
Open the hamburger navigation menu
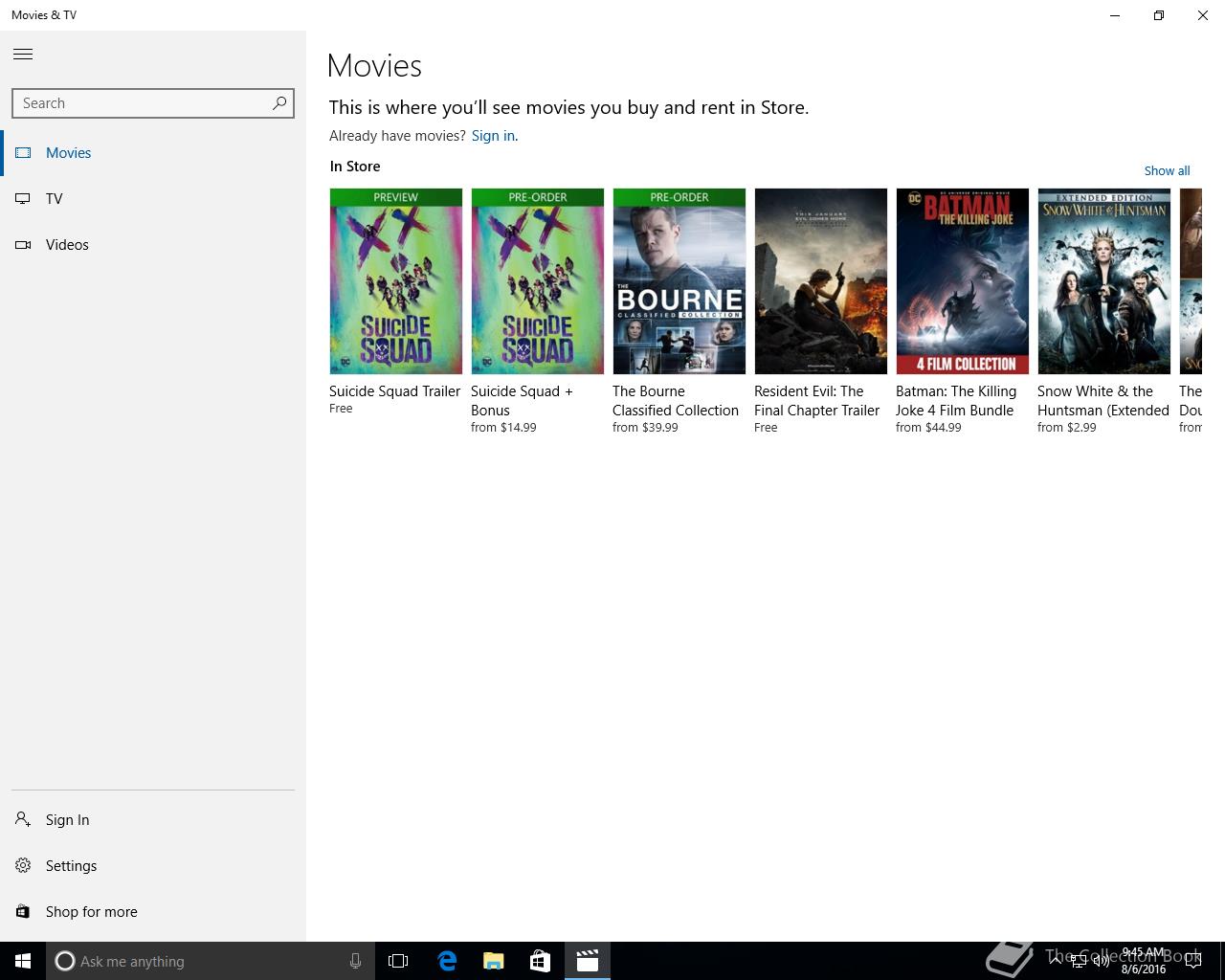pos(23,55)
